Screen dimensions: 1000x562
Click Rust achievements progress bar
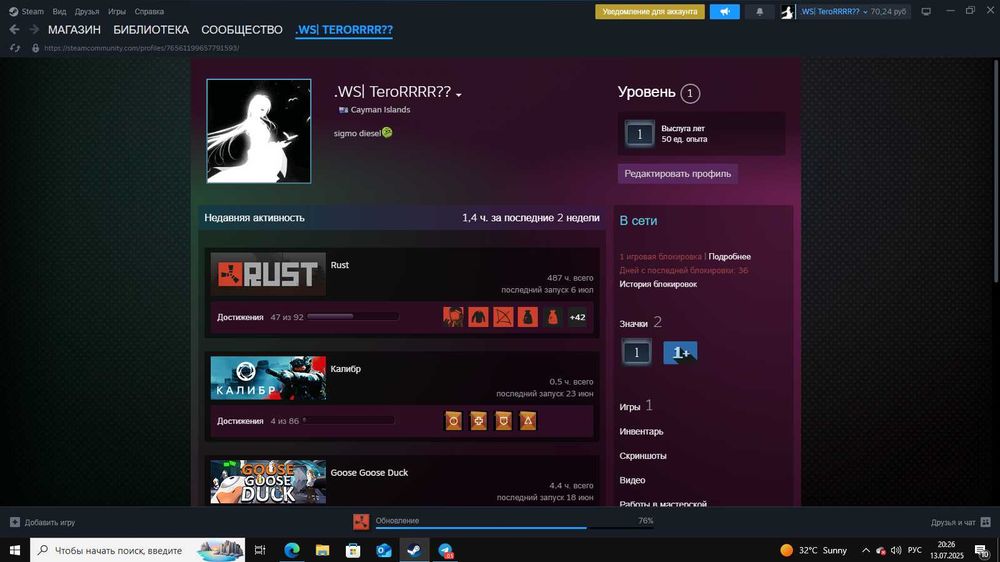click(x=353, y=316)
